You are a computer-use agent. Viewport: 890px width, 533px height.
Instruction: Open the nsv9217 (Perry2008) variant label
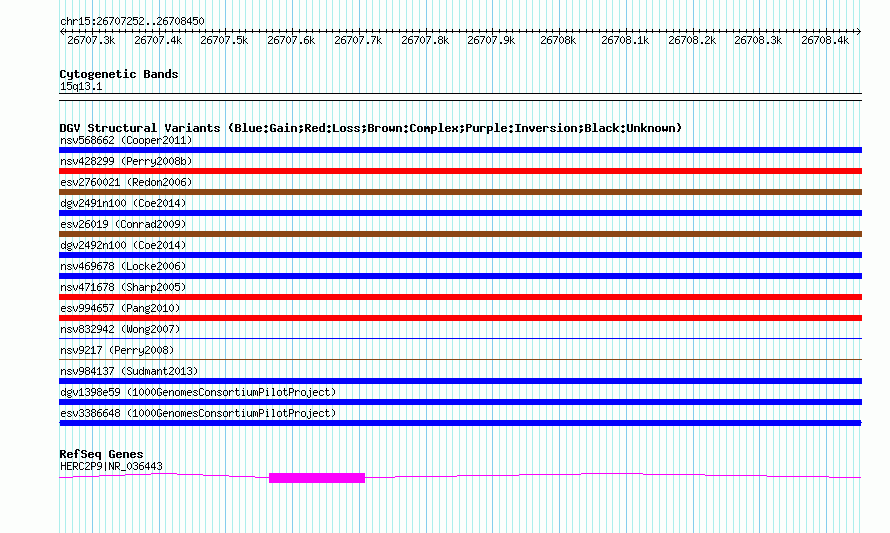pos(117,350)
